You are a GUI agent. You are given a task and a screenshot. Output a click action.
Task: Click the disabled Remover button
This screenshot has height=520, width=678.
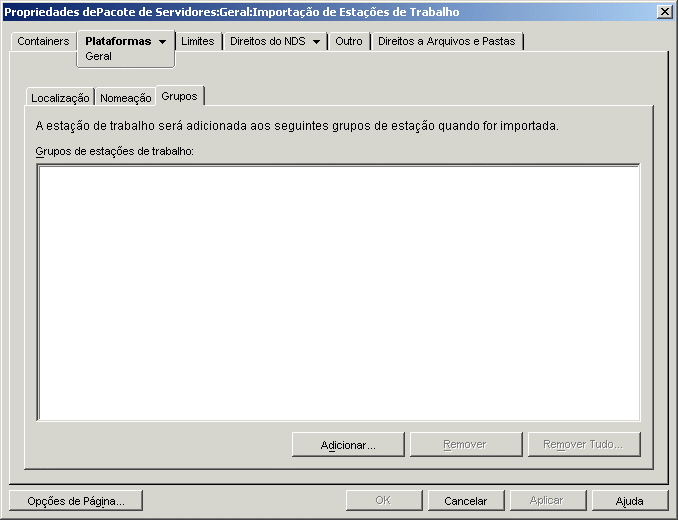coord(466,444)
